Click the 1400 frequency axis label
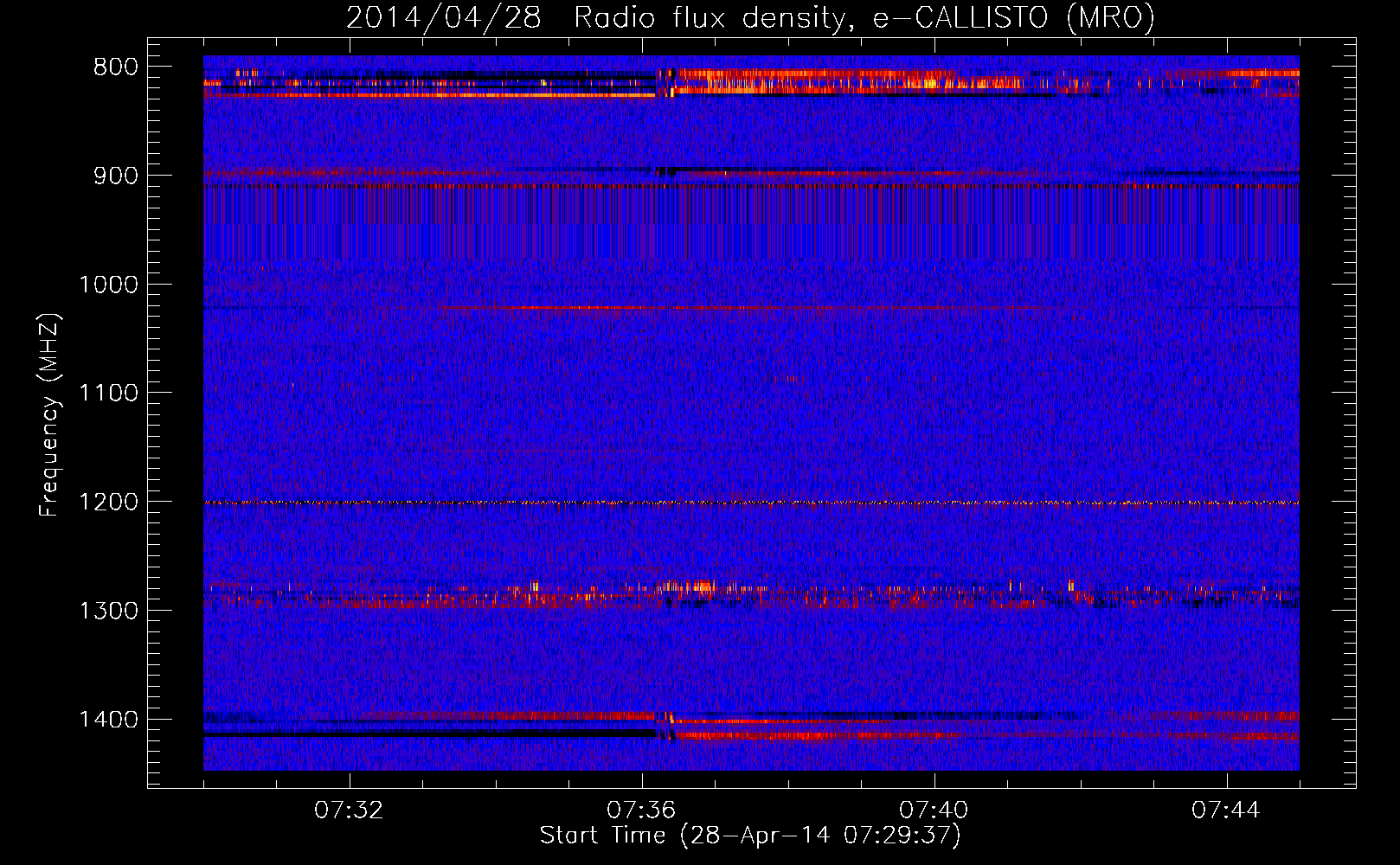Viewport: 1400px width, 865px height. pyautogui.click(x=108, y=720)
